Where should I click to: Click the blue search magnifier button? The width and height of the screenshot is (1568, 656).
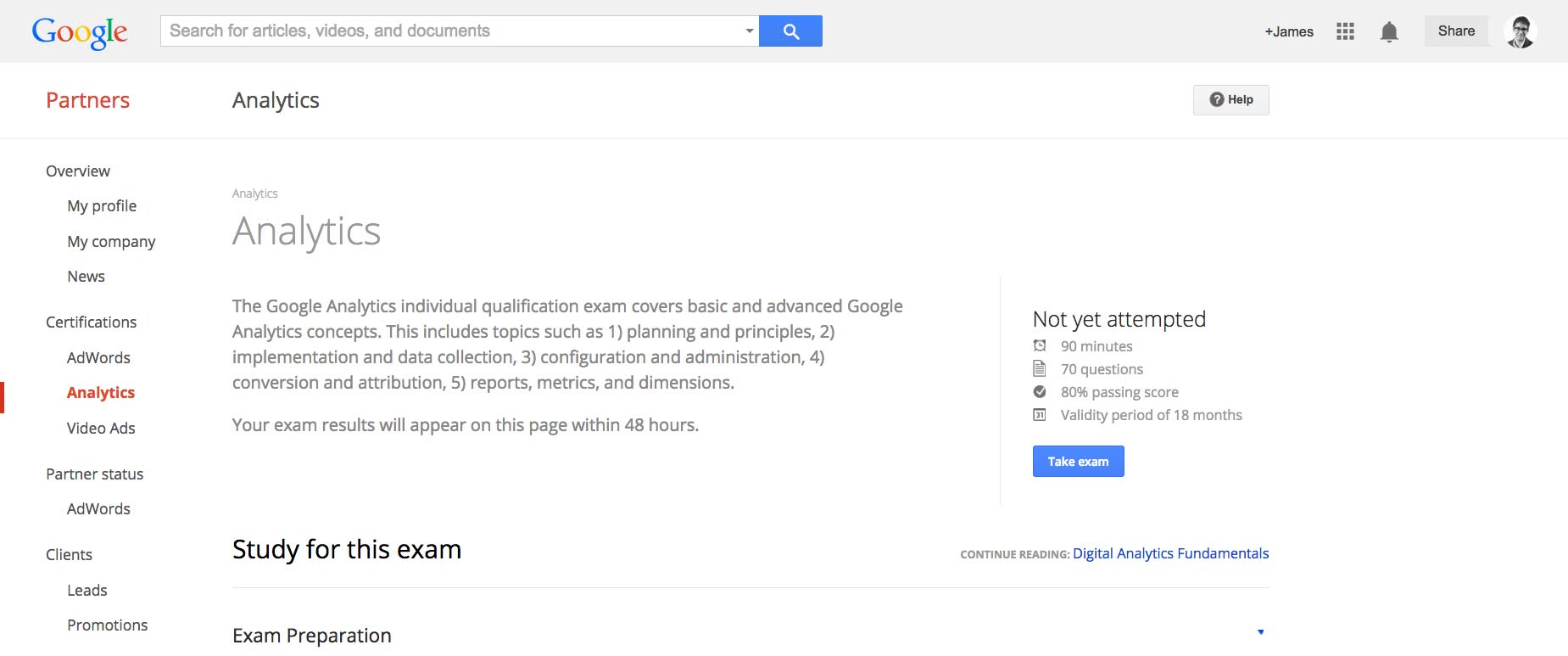point(790,31)
